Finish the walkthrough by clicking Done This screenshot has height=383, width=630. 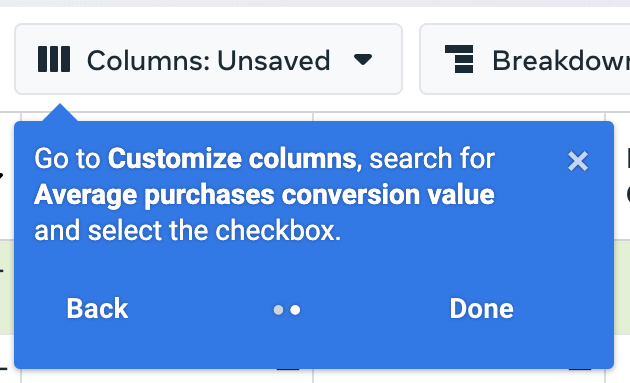point(481,309)
